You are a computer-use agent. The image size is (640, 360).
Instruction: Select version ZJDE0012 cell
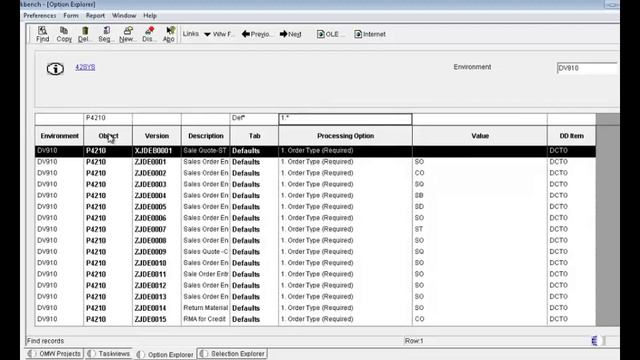pos(157,285)
